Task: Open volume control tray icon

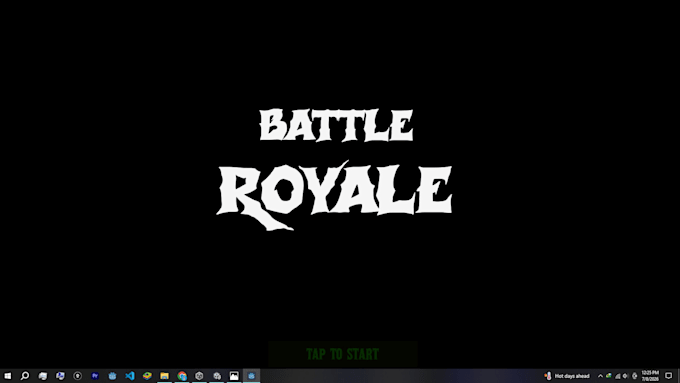Action: click(x=625, y=376)
